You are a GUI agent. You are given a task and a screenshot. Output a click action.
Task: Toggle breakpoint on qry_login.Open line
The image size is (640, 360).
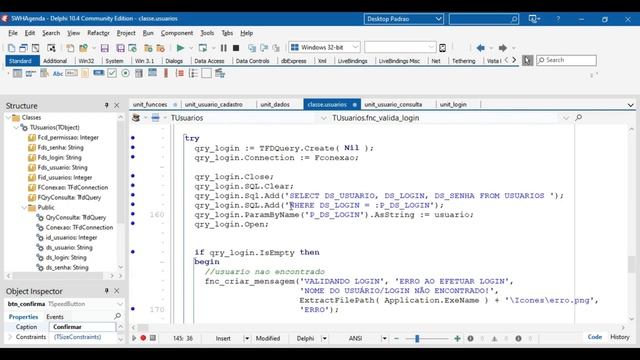[133, 223]
